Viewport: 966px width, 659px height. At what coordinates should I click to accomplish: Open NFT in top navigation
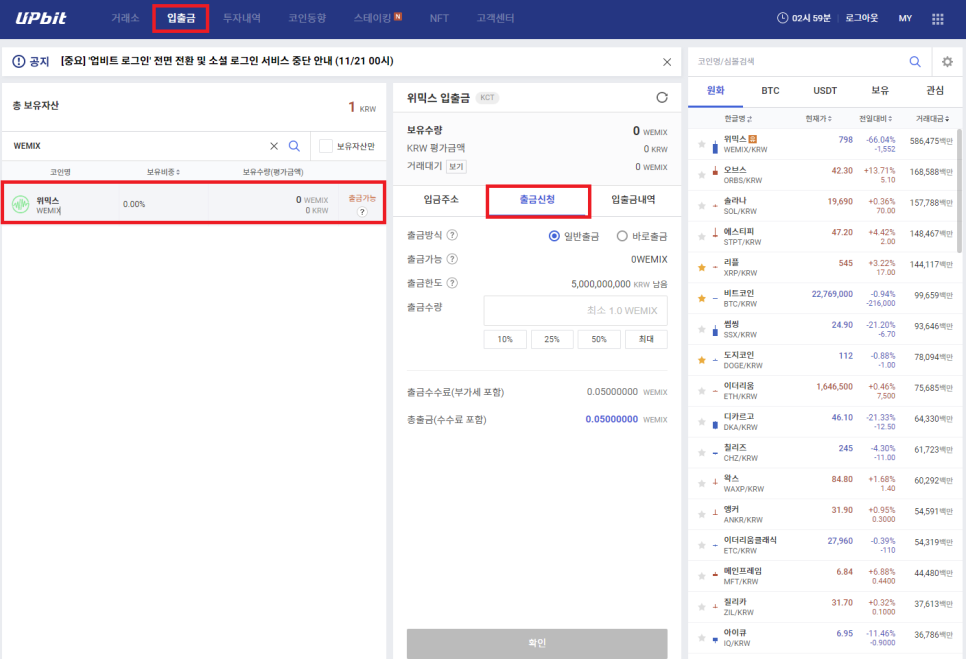pos(439,18)
